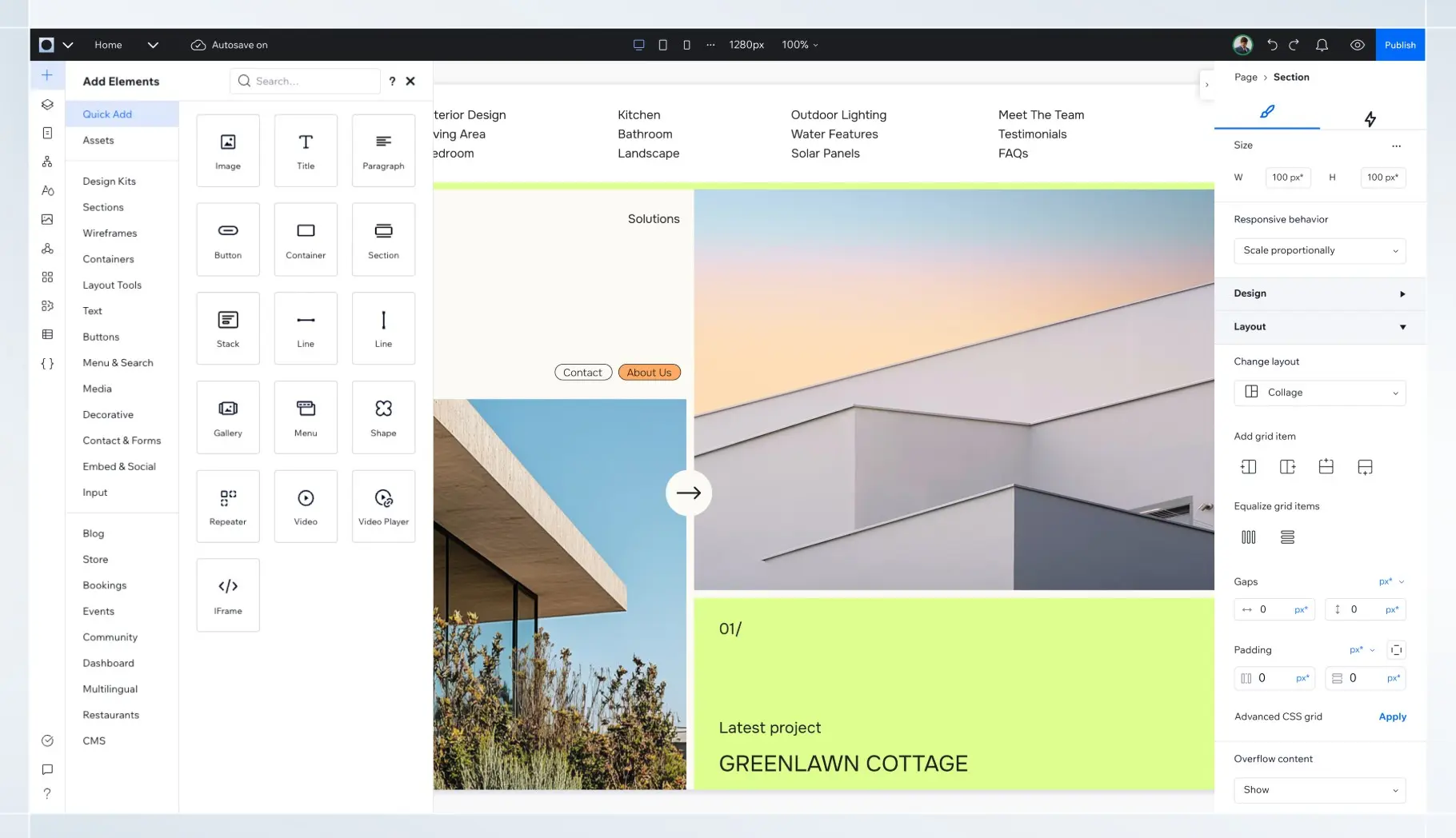
Task: Click the Add Elements search field
Action: point(305,81)
